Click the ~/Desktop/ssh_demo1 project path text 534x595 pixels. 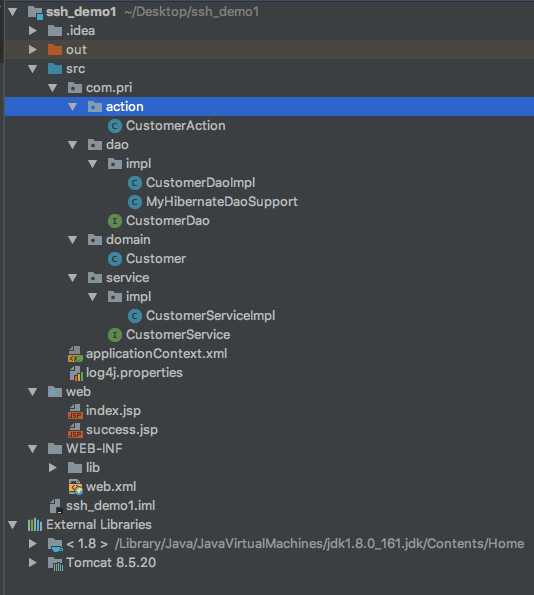coord(192,12)
